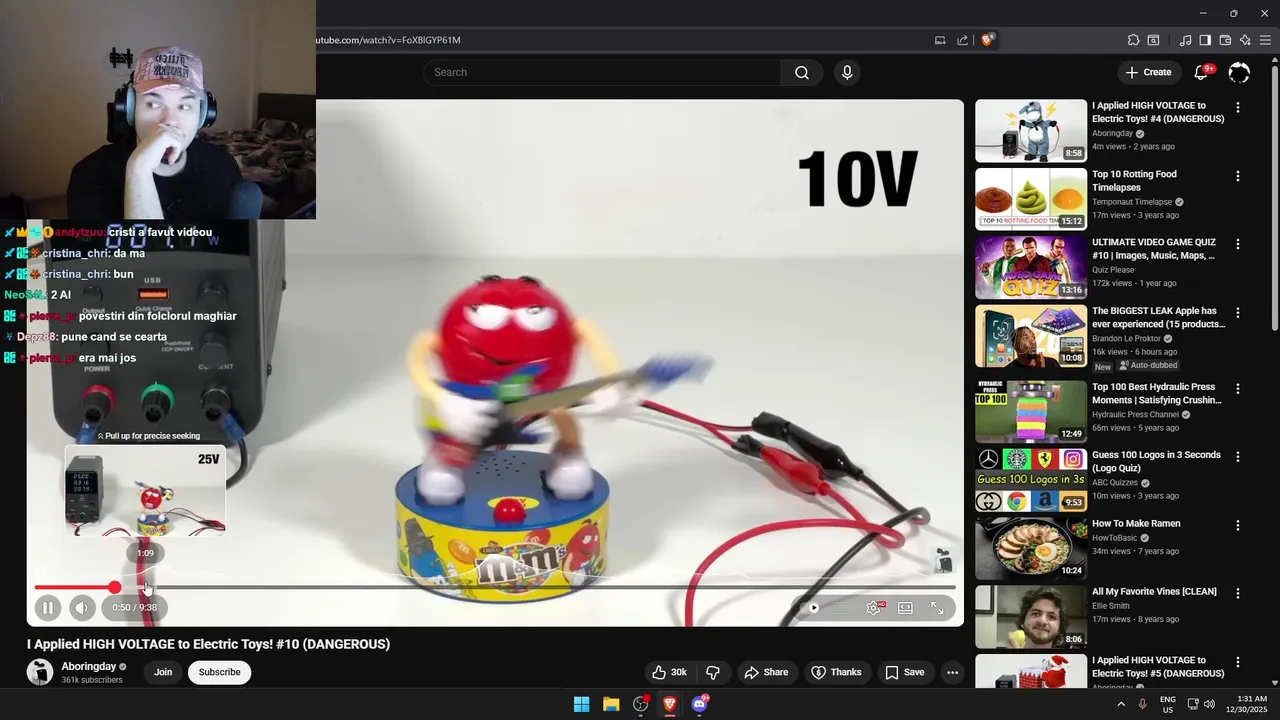Pause the video with the pause button
This screenshot has width=1280, height=720.
click(47, 607)
